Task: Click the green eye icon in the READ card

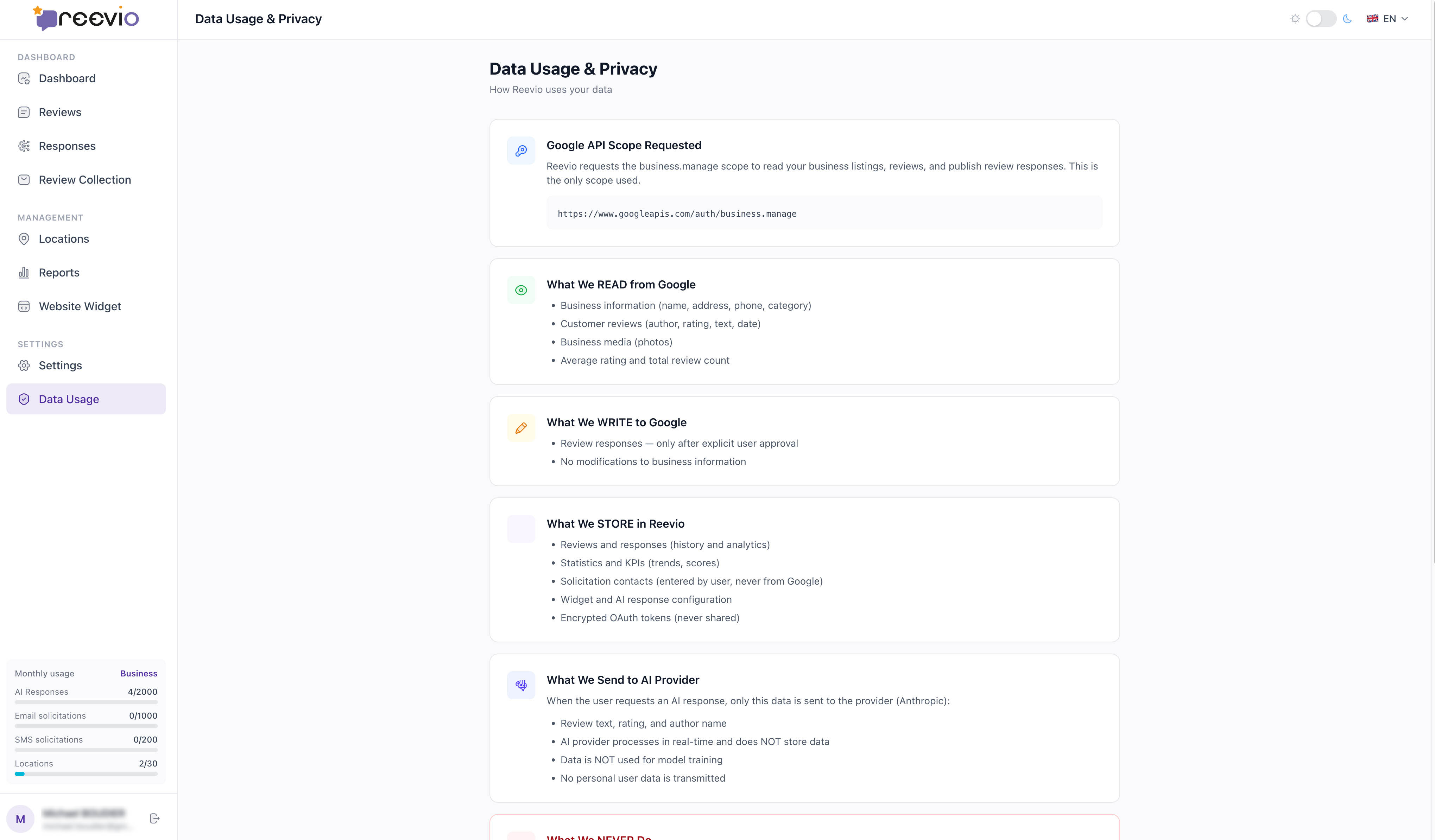Action: (x=521, y=290)
